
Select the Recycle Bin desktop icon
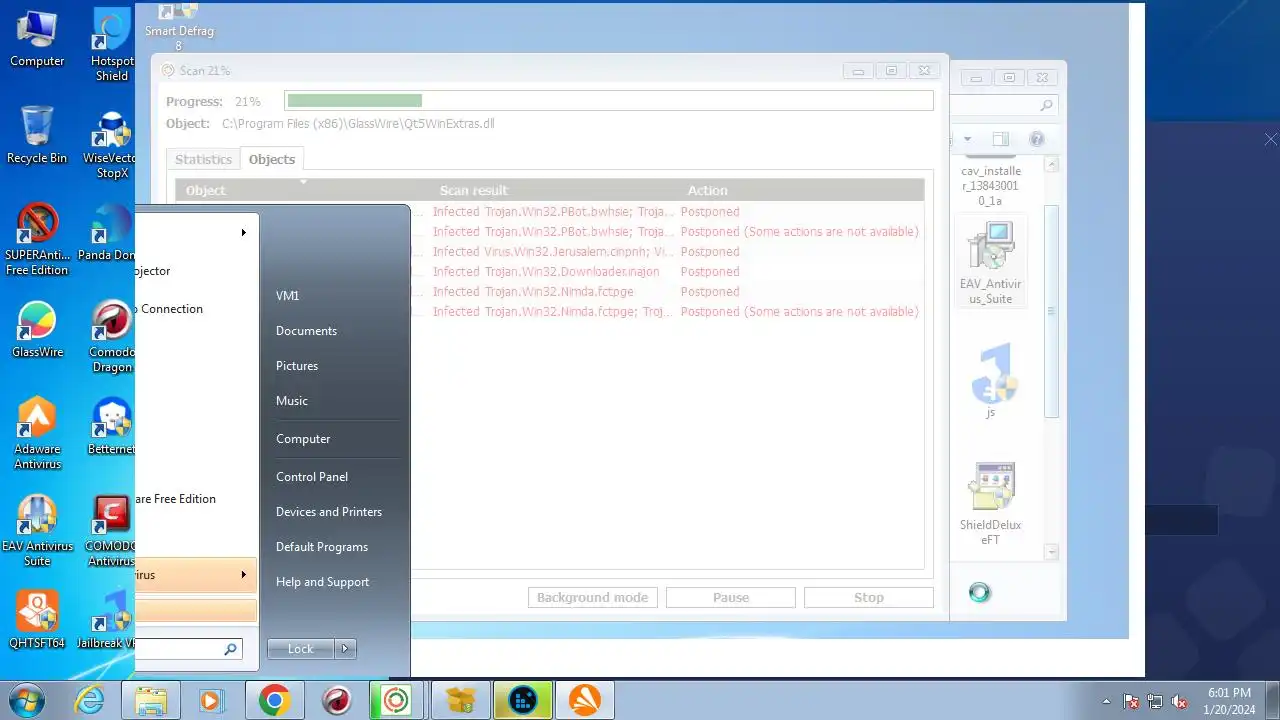(37, 135)
